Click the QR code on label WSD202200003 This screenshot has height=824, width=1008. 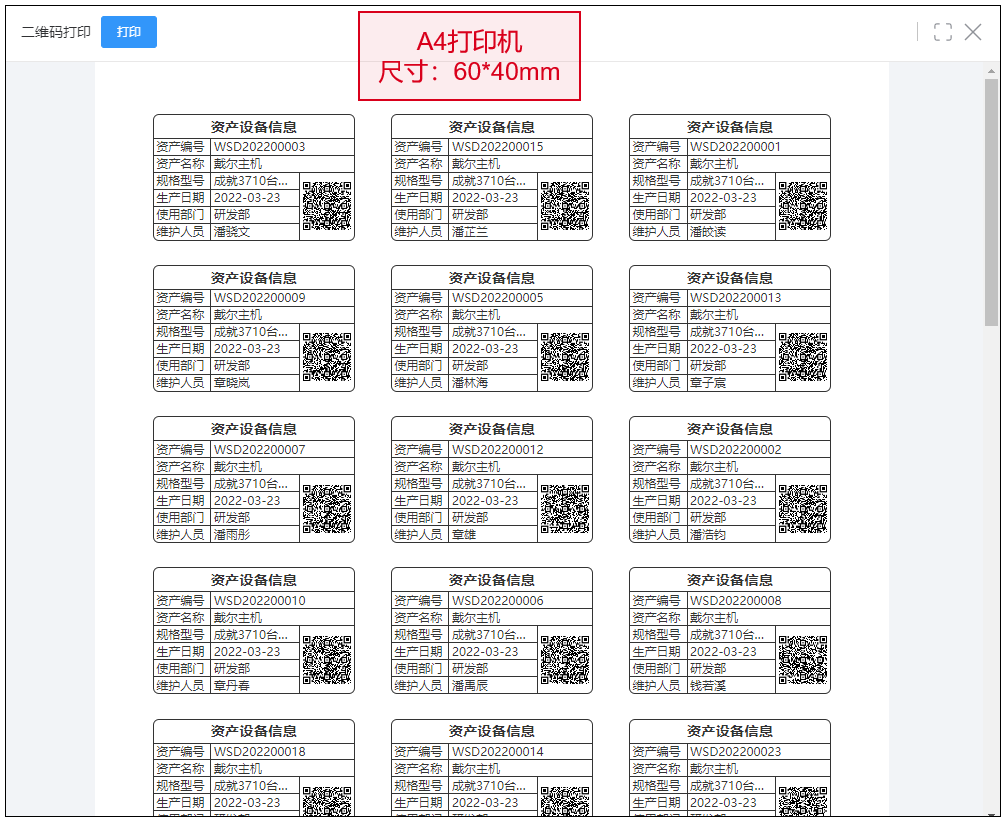pos(327,206)
